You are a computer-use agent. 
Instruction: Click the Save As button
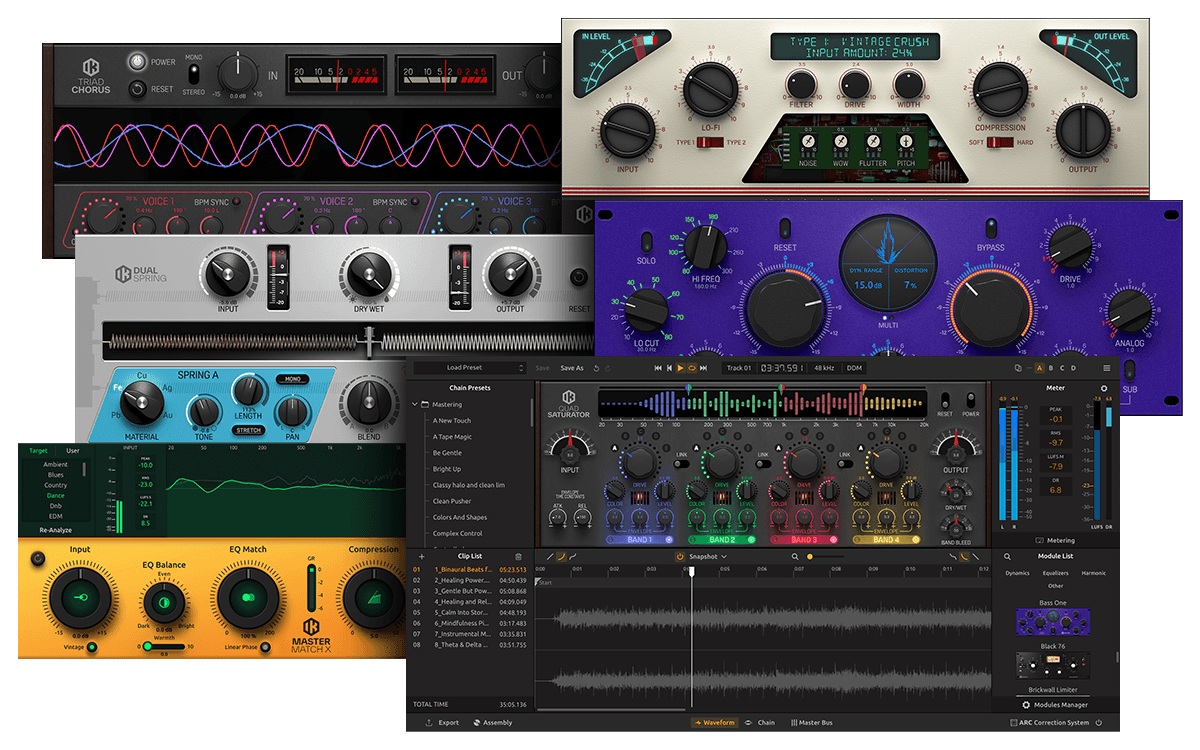tap(572, 368)
